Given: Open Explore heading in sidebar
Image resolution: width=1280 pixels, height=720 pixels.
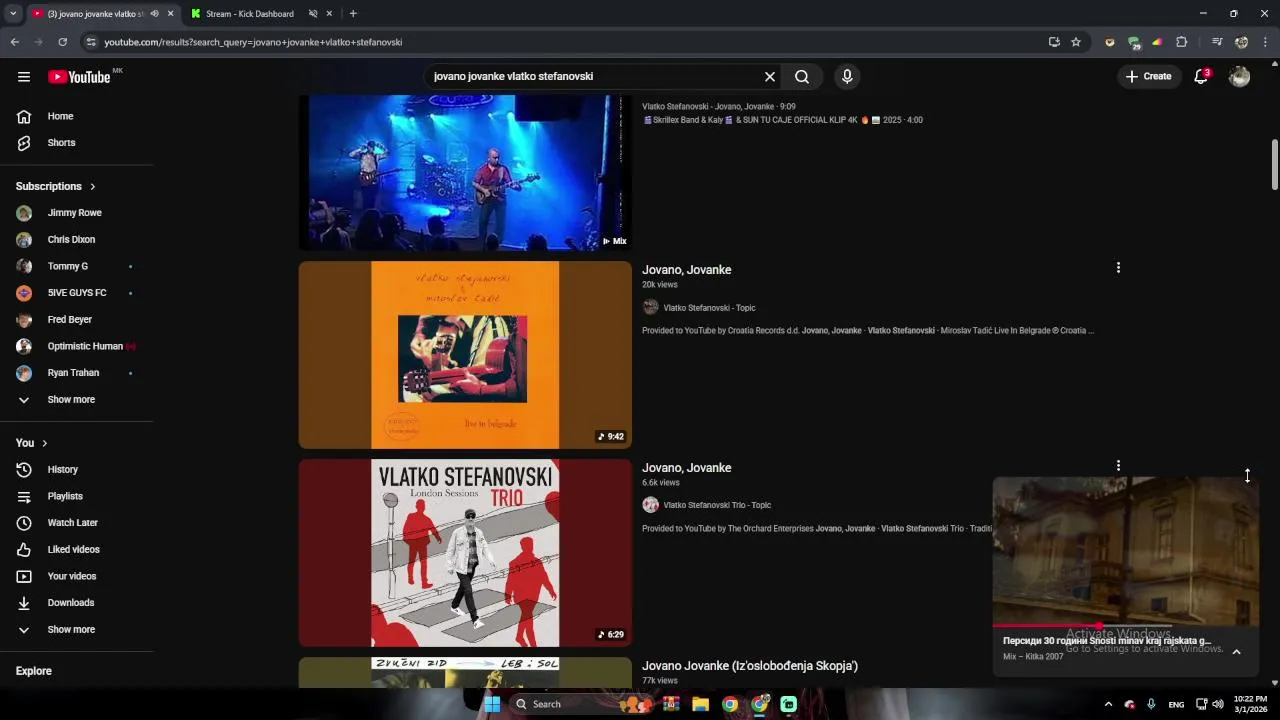Looking at the screenshot, I should pyautogui.click(x=34, y=671).
